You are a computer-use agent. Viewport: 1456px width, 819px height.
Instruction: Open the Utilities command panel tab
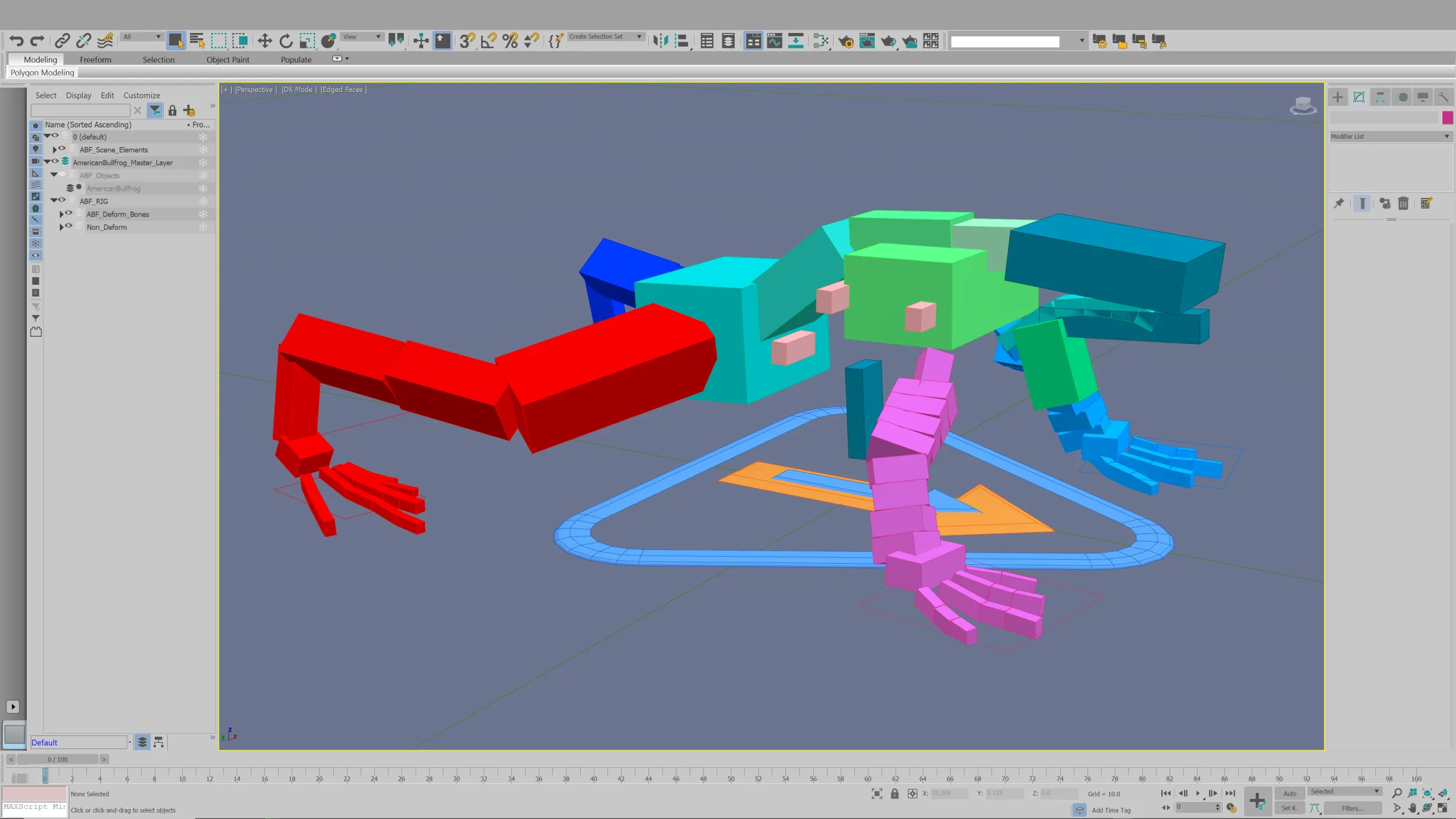pyautogui.click(x=1443, y=97)
